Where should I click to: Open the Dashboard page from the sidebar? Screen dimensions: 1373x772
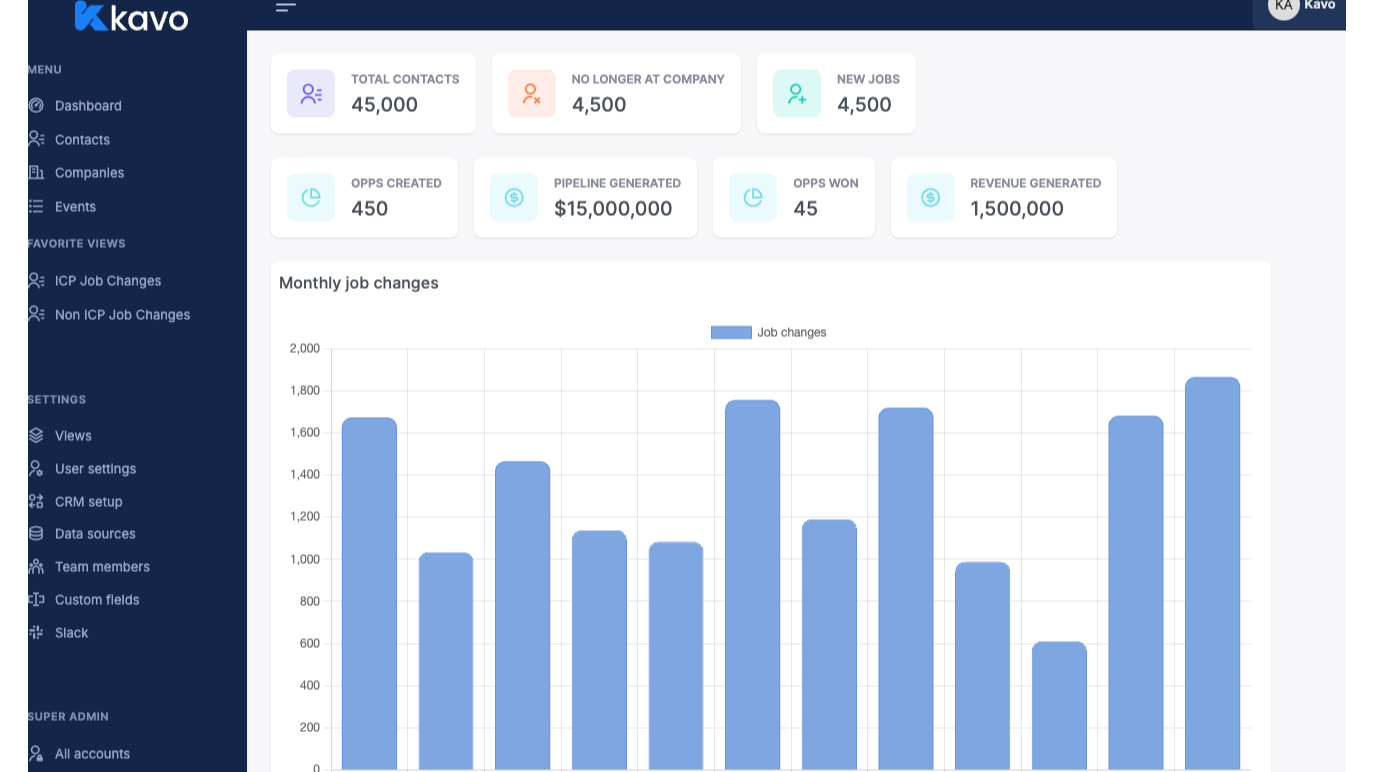pos(89,105)
